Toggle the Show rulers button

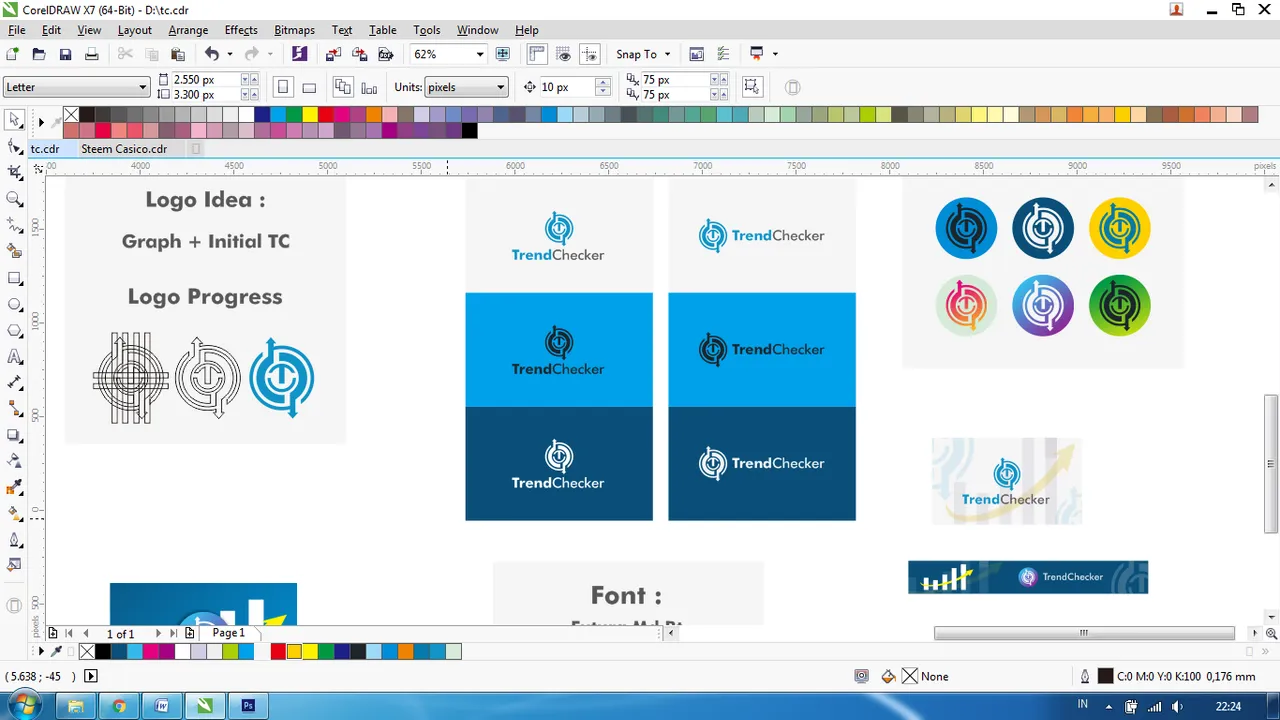[537, 54]
